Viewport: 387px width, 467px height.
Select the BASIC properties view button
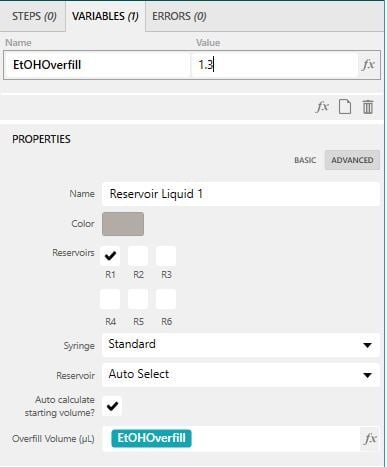305,160
